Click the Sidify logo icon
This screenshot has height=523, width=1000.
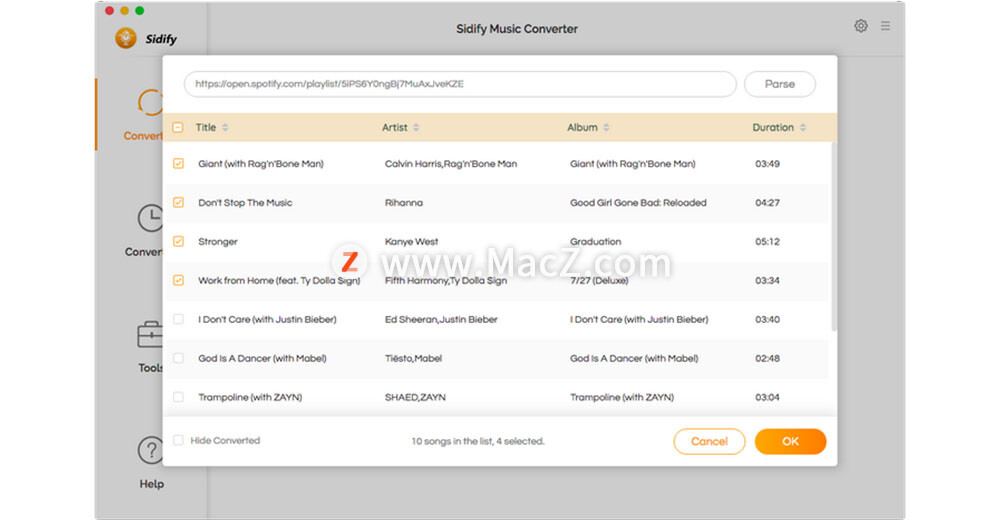point(126,38)
